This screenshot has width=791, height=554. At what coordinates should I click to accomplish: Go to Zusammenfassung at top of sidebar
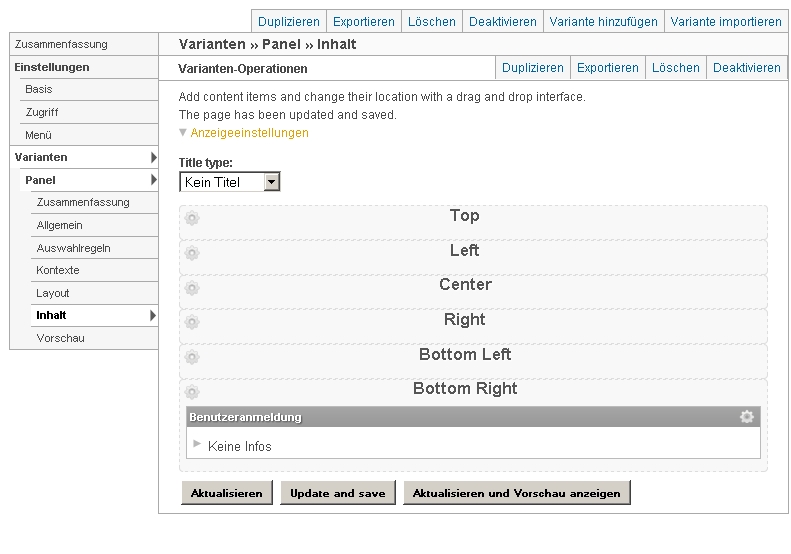point(61,44)
